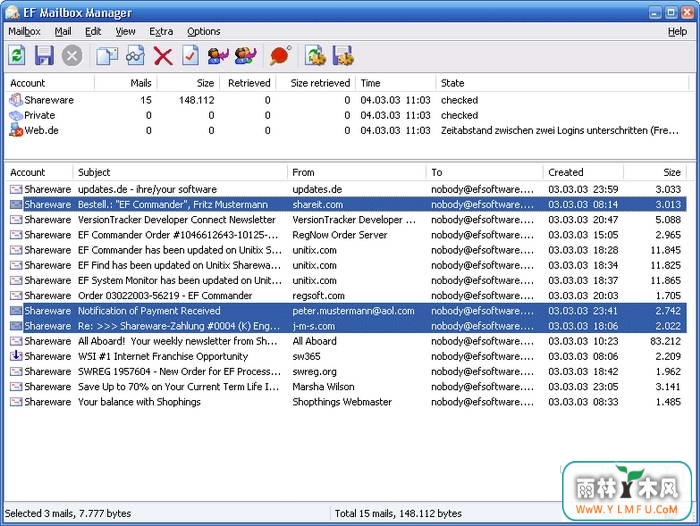Click the page with red checkmark icon

(x=191, y=56)
